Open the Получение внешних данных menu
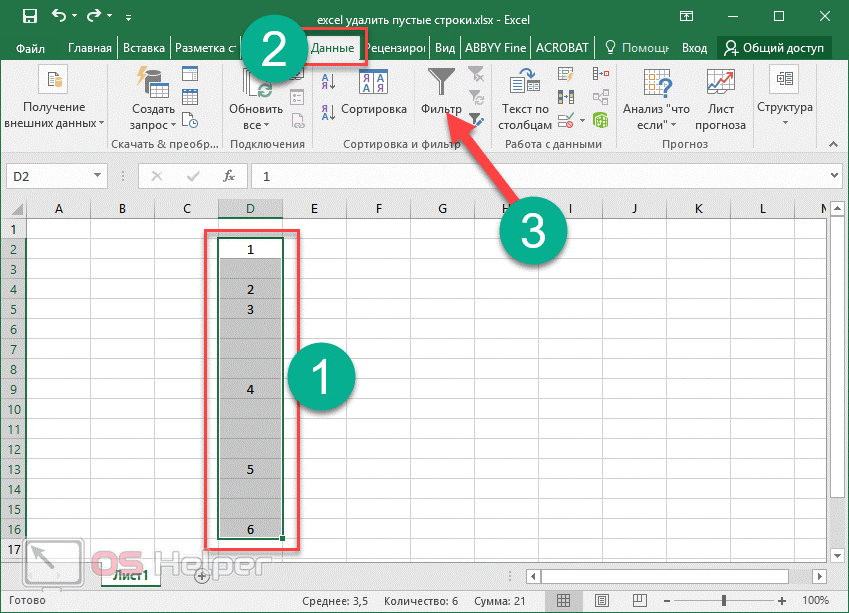Image resolution: width=849 pixels, height=613 pixels. 54,97
